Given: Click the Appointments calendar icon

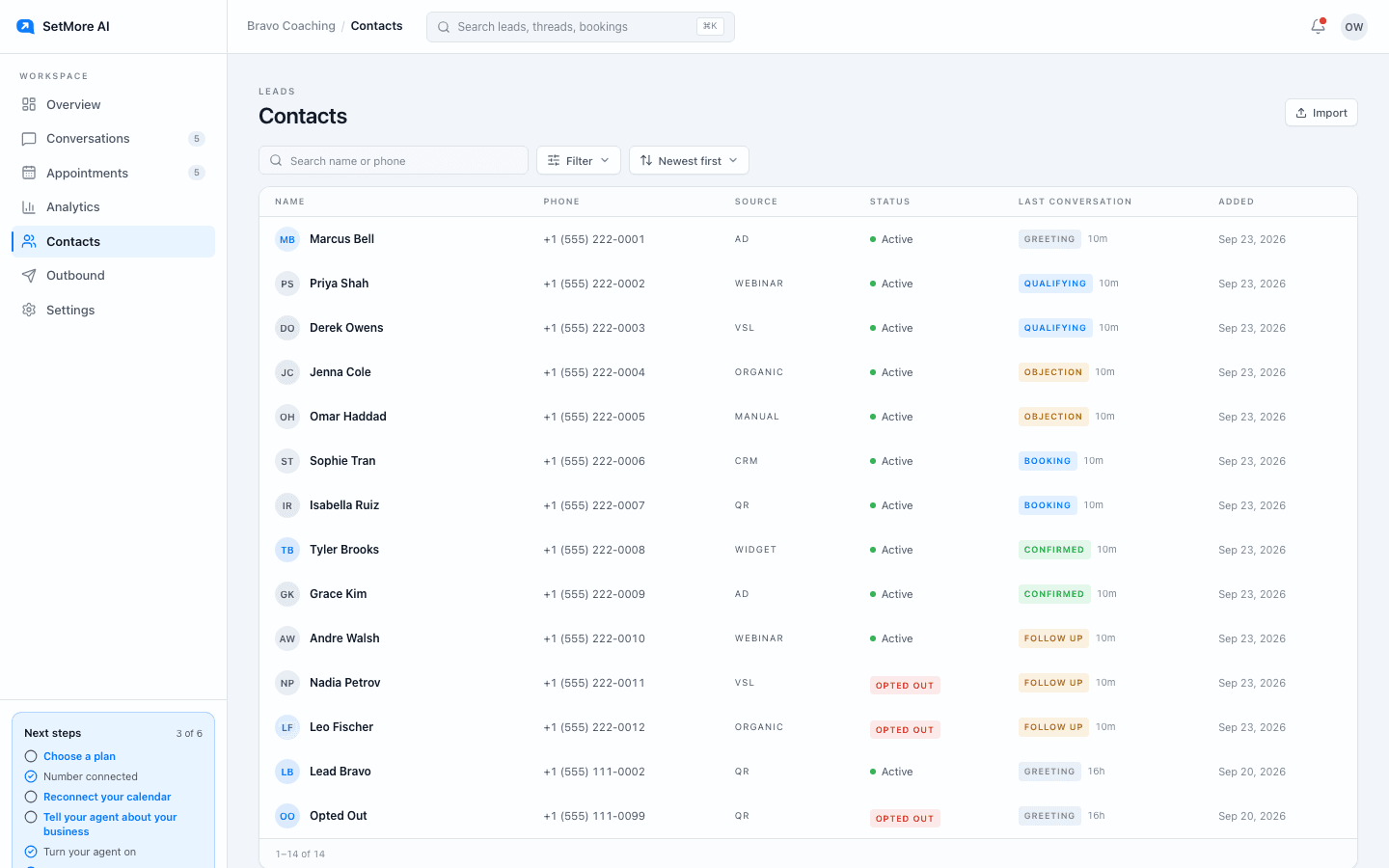Looking at the screenshot, I should 29,173.
